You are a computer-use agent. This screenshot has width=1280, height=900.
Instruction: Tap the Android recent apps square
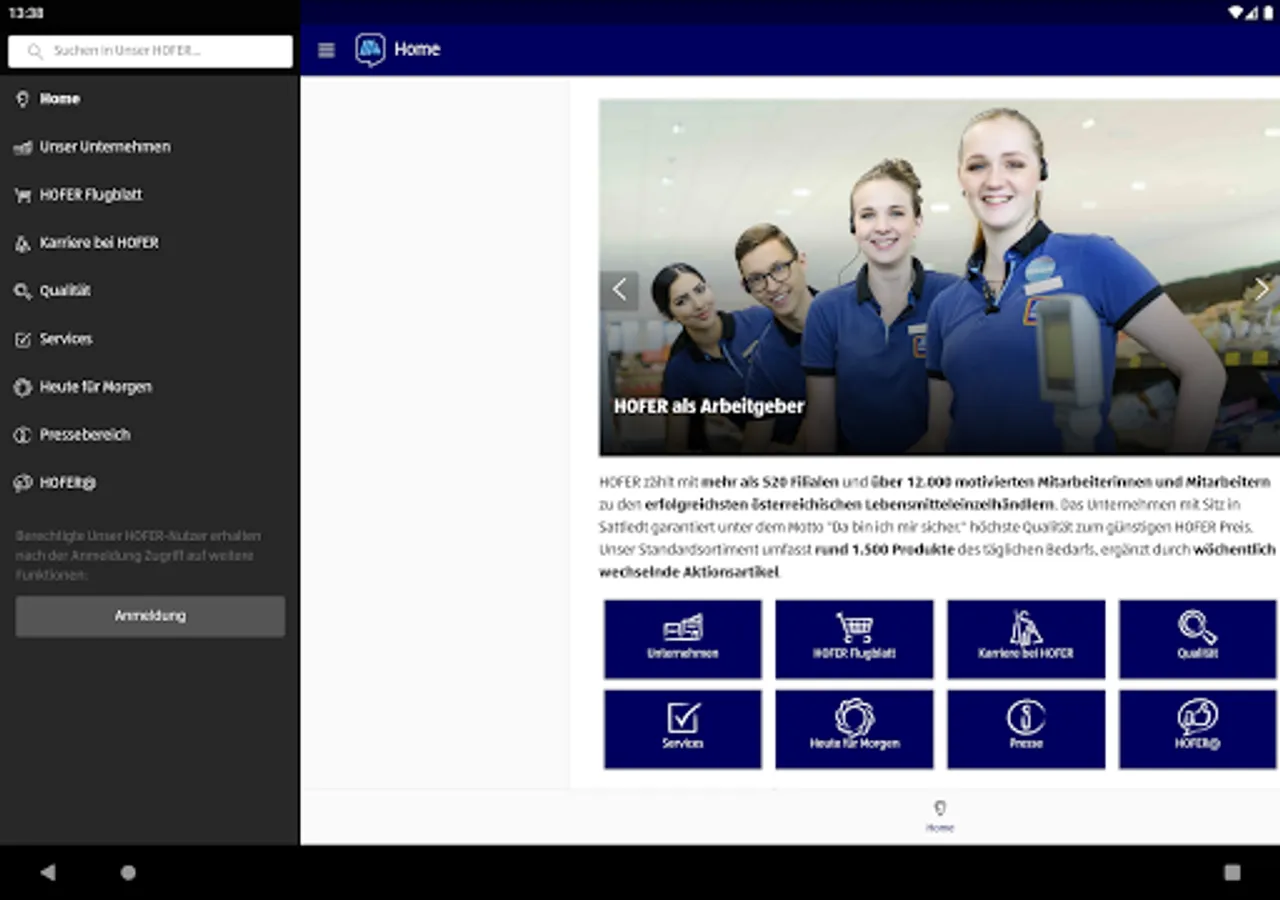point(1232,872)
